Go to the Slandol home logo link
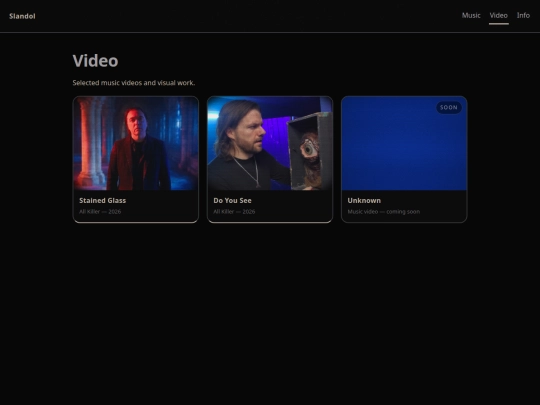Screen dimensions: 540x405 point(22,16)
